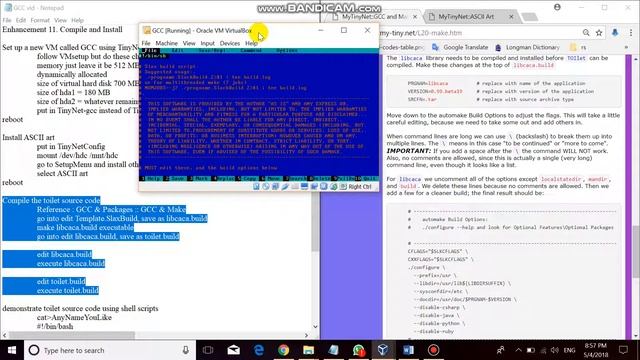Image resolution: width=640 pixels, height=360 pixels.
Task: Click the volume icon in system tray
Action: point(555,350)
